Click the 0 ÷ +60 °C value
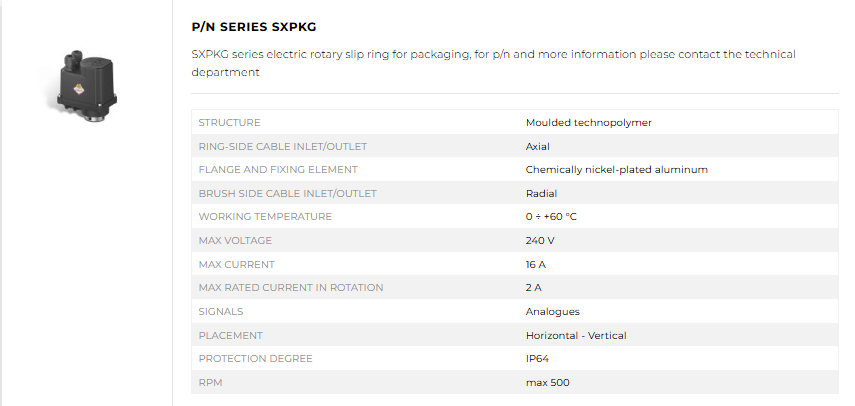 click(551, 216)
